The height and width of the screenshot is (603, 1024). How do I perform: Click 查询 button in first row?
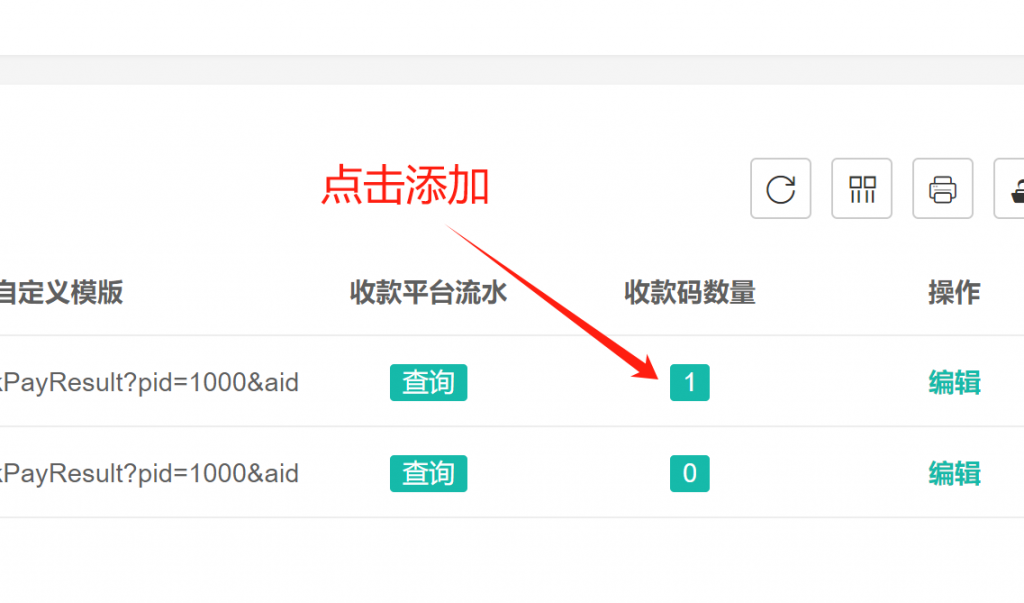click(428, 382)
